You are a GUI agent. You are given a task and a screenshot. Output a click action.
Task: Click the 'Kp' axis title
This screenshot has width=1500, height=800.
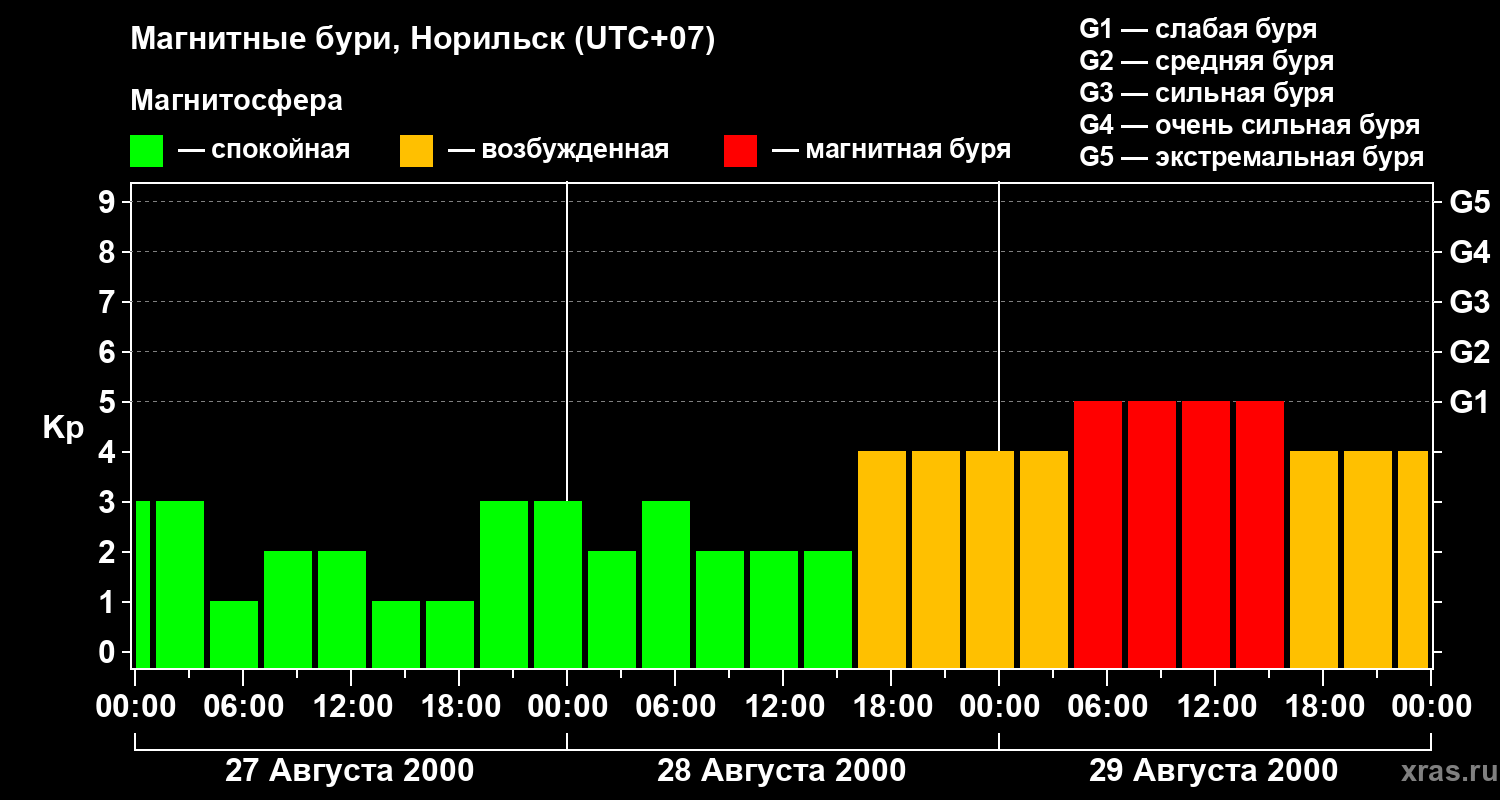pyautogui.click(x=63, y=428)
